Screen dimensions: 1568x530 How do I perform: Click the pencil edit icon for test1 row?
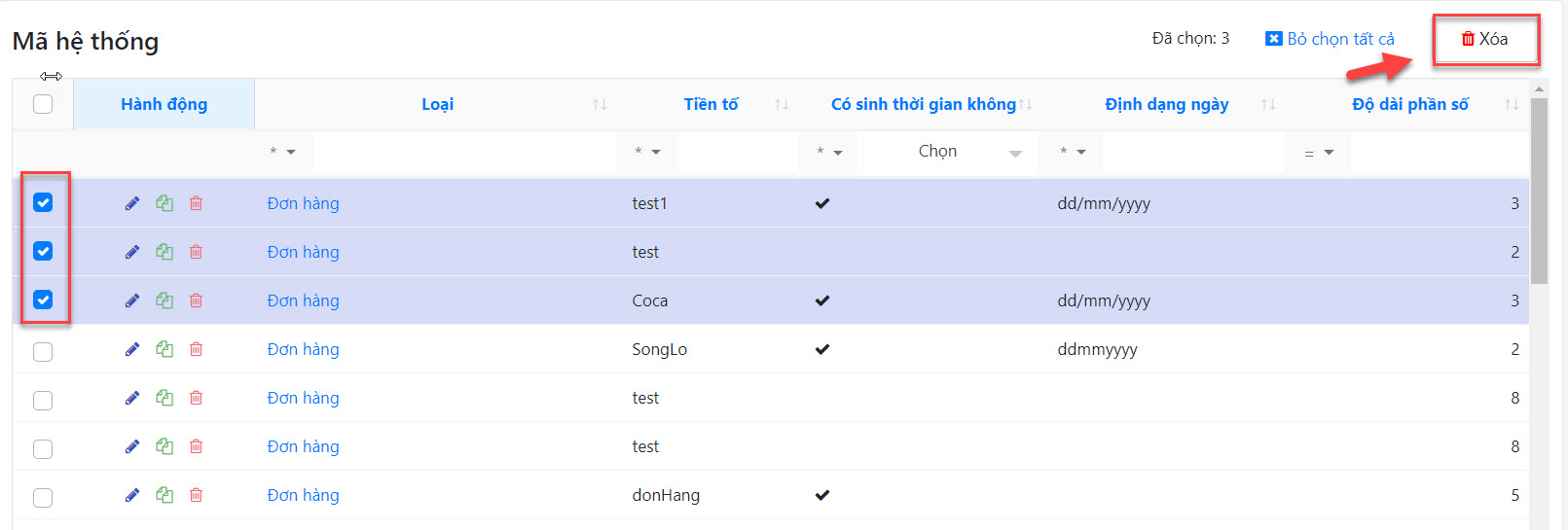pos(132,203)
